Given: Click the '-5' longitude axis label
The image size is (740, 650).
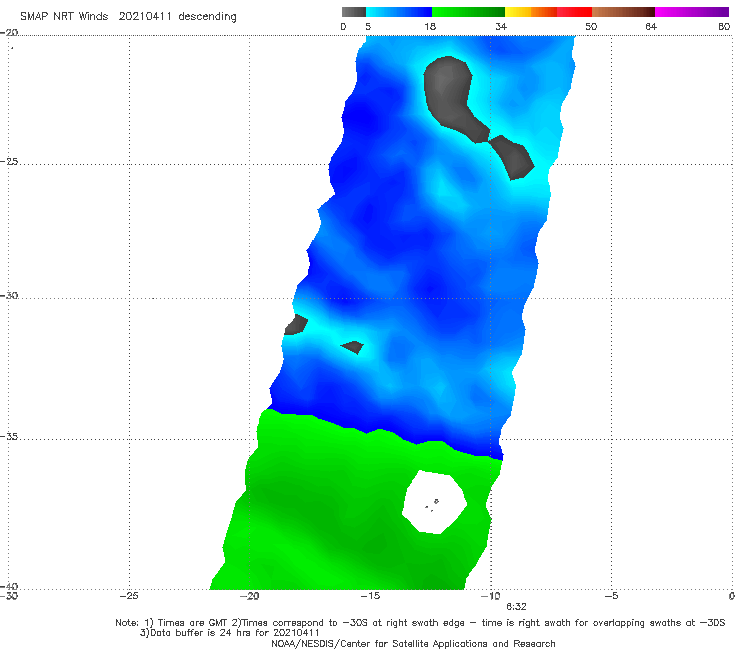Looking at the screenshot, I should (x=611, y=596).
